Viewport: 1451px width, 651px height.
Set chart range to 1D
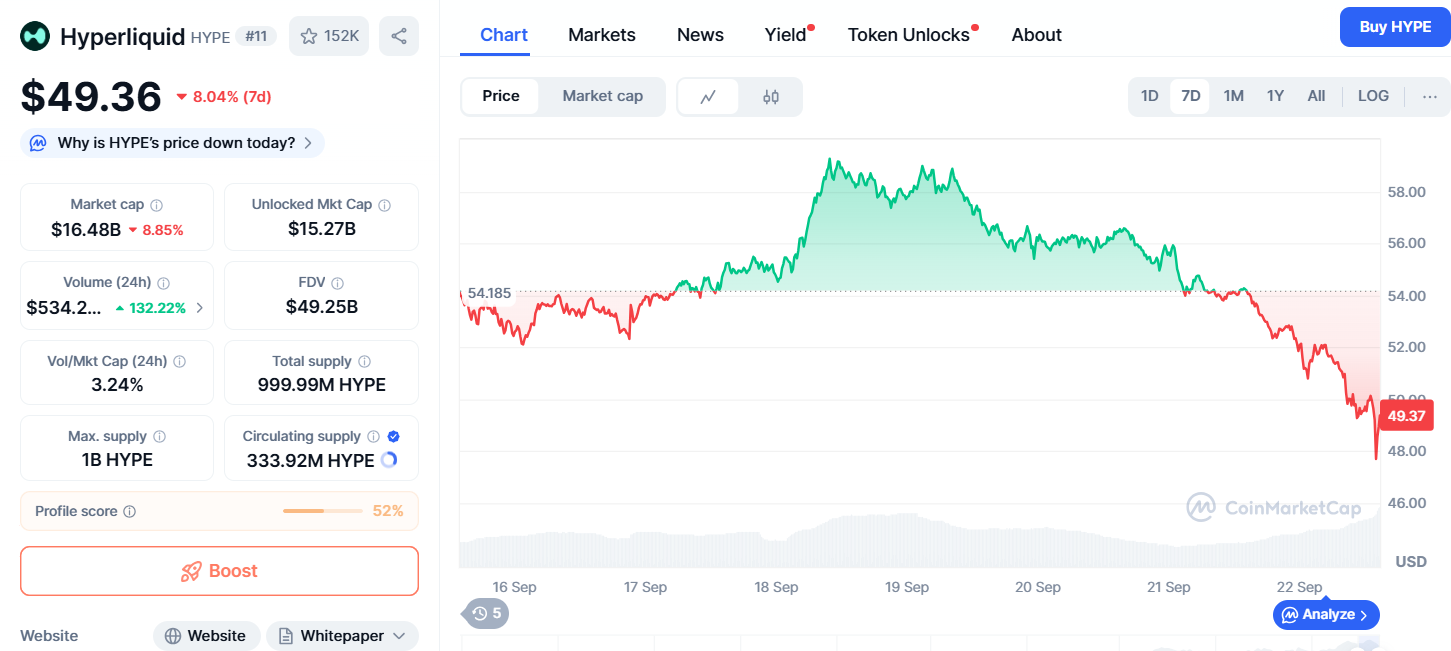pyautogui.click(x=1150, y=96)
